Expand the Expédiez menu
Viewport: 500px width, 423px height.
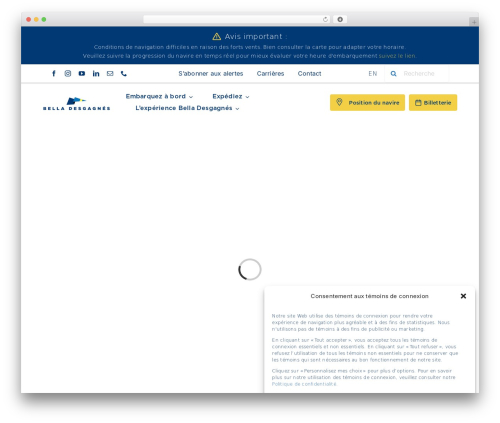231,96
